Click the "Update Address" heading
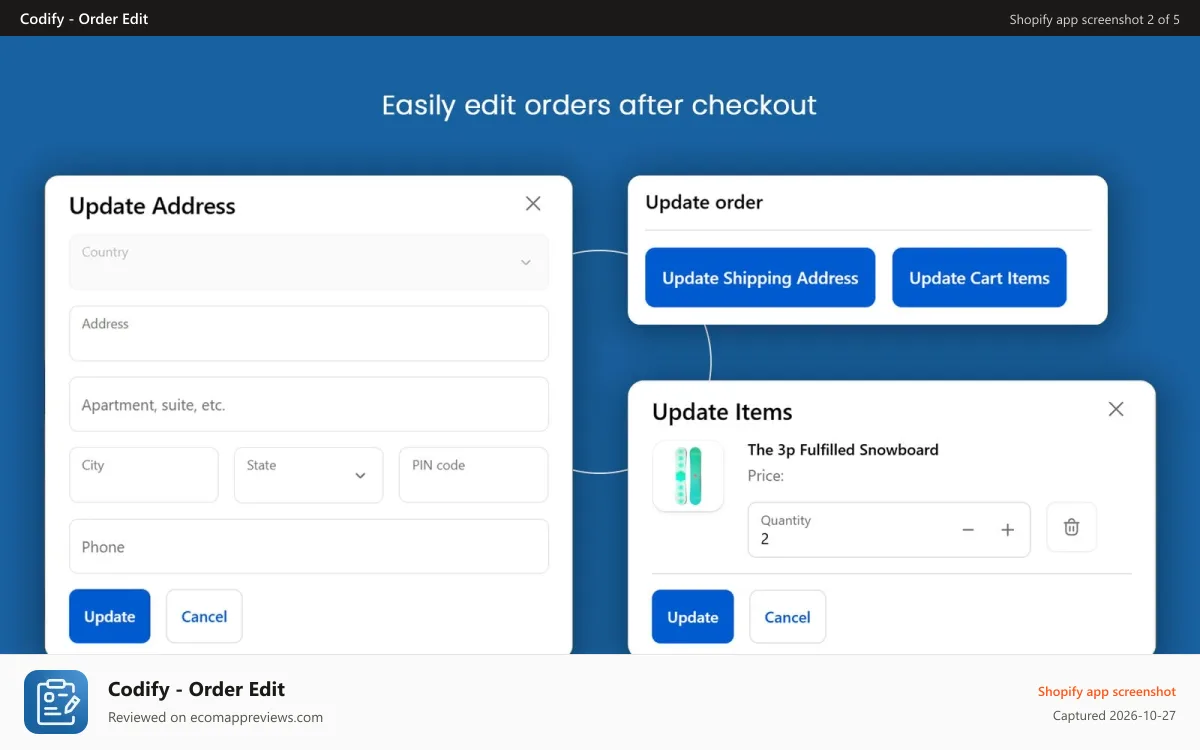The image size is (1200, 750). (x=152, y=206)
